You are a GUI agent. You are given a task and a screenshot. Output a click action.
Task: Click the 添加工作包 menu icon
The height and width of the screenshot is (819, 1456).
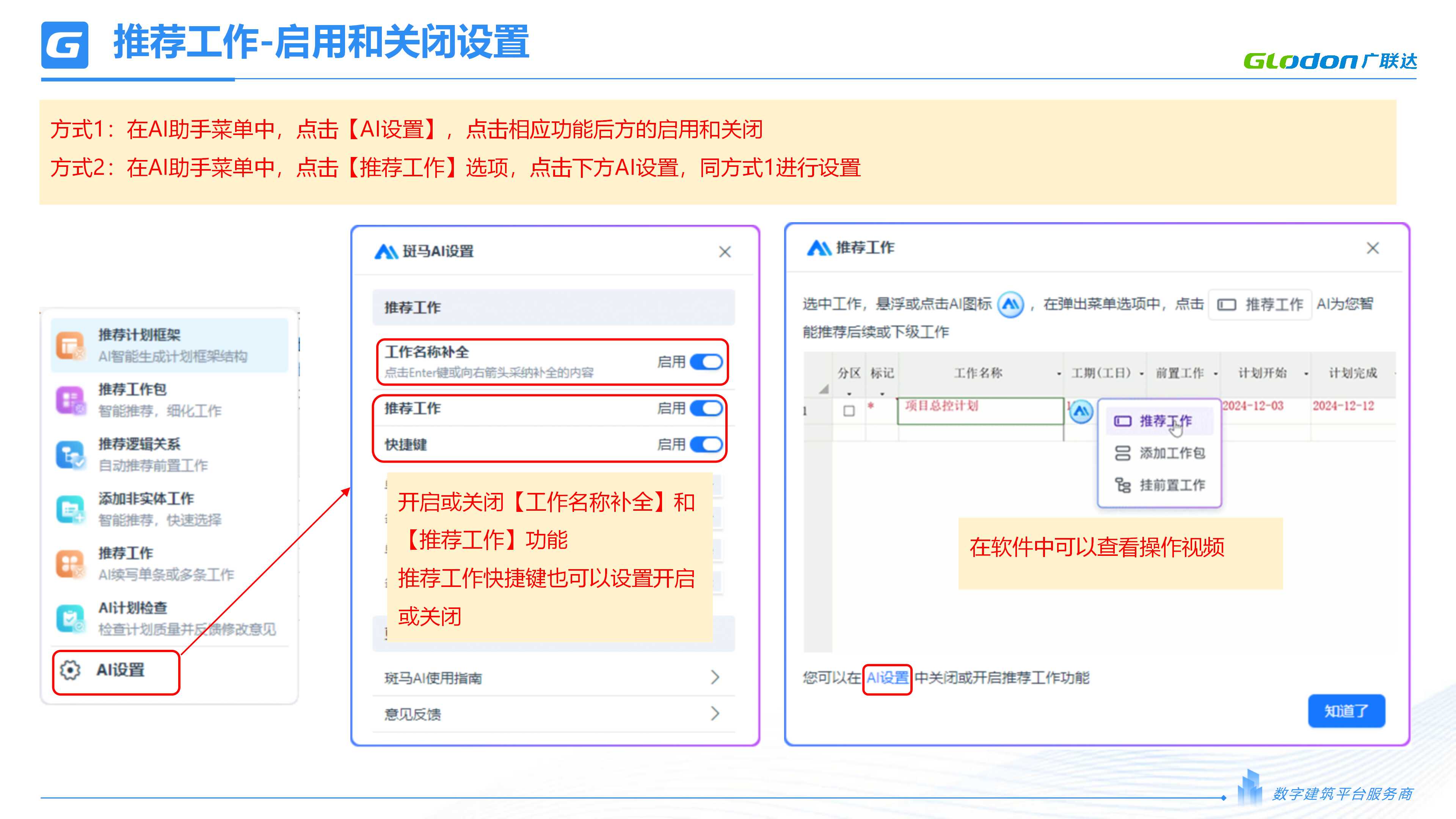[x=1122, y=453]
